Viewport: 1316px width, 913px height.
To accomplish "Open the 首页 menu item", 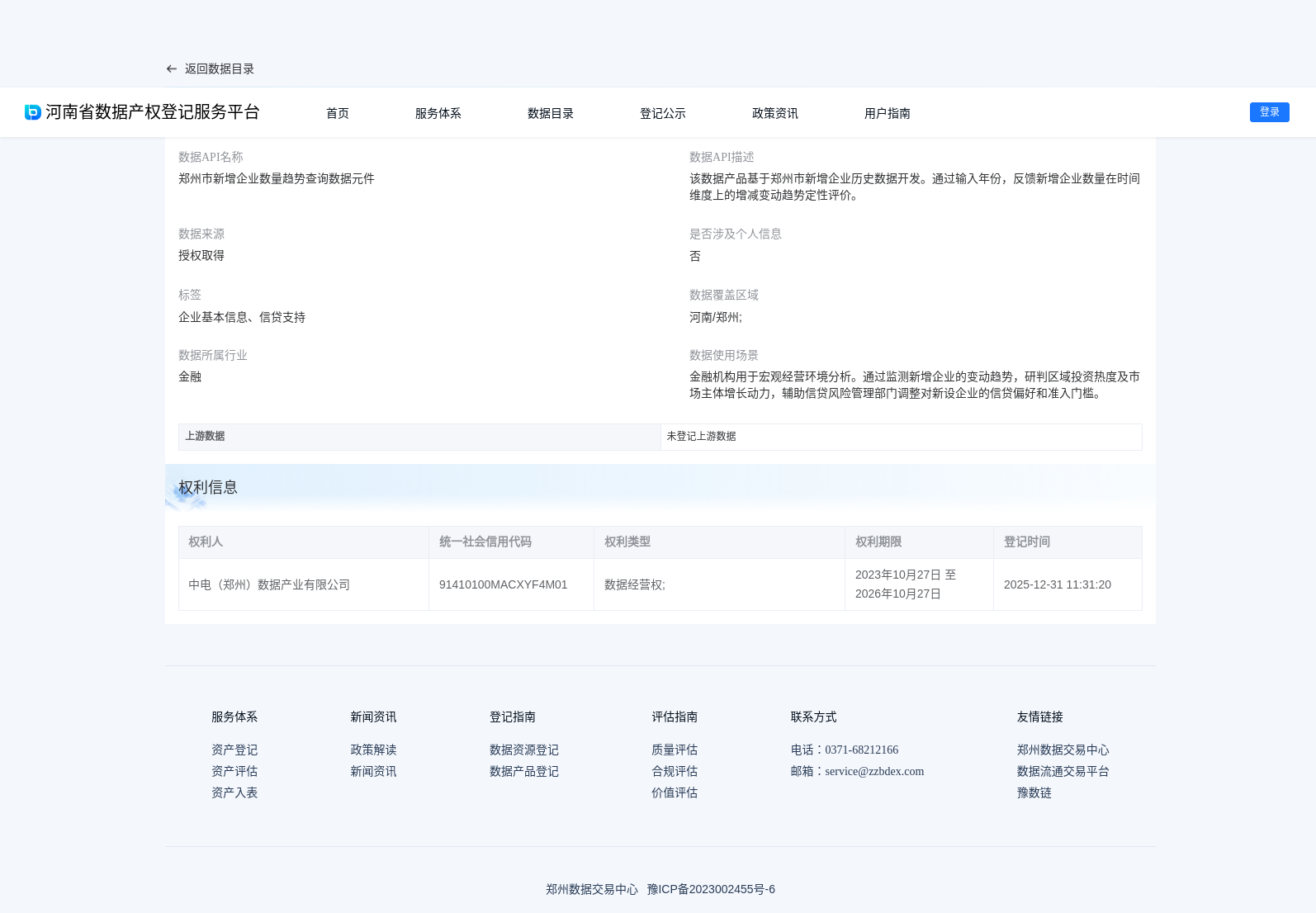I will pos(338,113).
